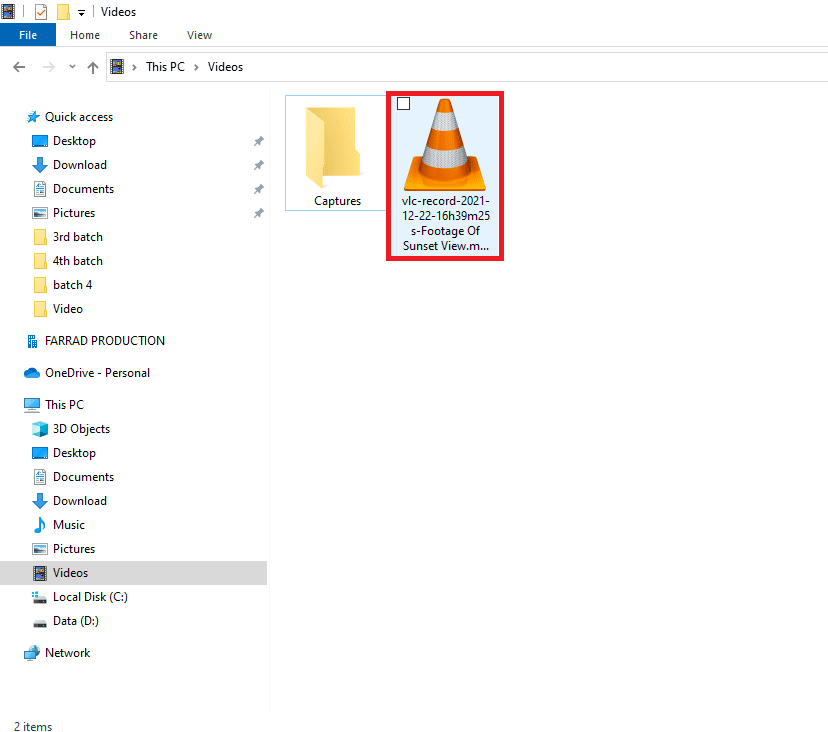Open pinned Pictures under Quick access
The height and width of the screenshot is (732, 828).
(74, 213)
